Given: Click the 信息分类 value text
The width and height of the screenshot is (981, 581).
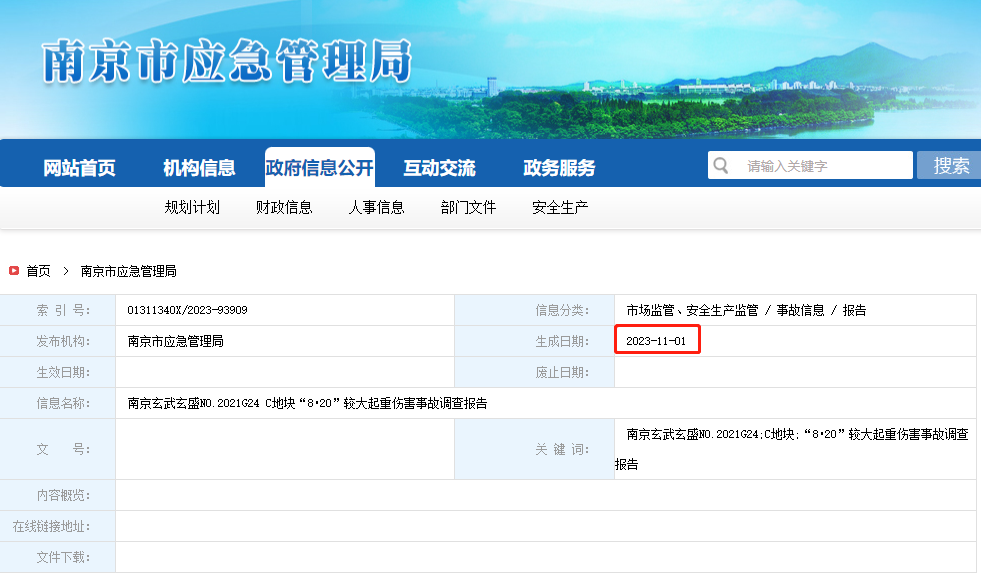Looking at the screenshot, I should coord(746,310).
